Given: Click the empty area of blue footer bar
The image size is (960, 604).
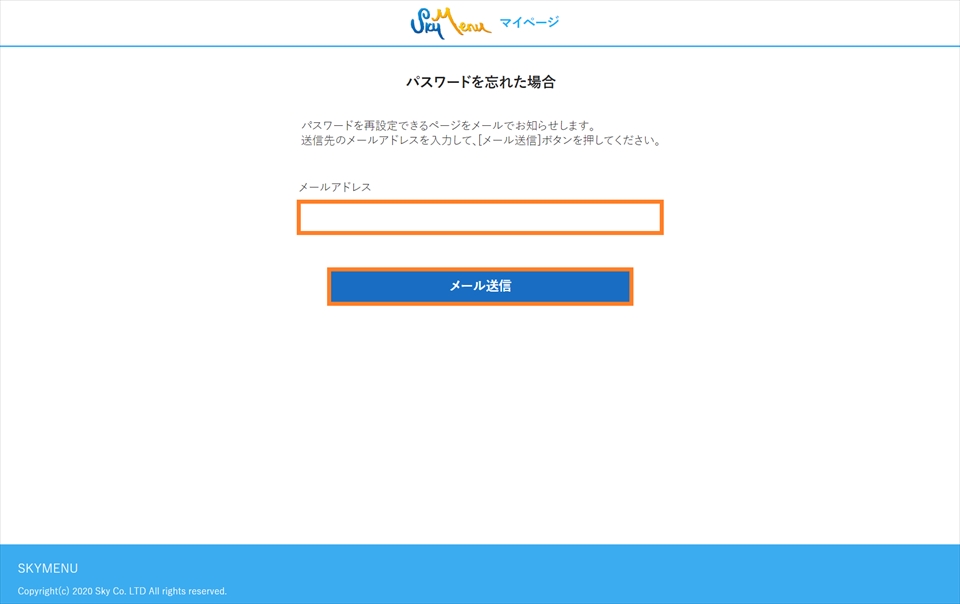Looking at the screenshot, I should coord(600,575).
